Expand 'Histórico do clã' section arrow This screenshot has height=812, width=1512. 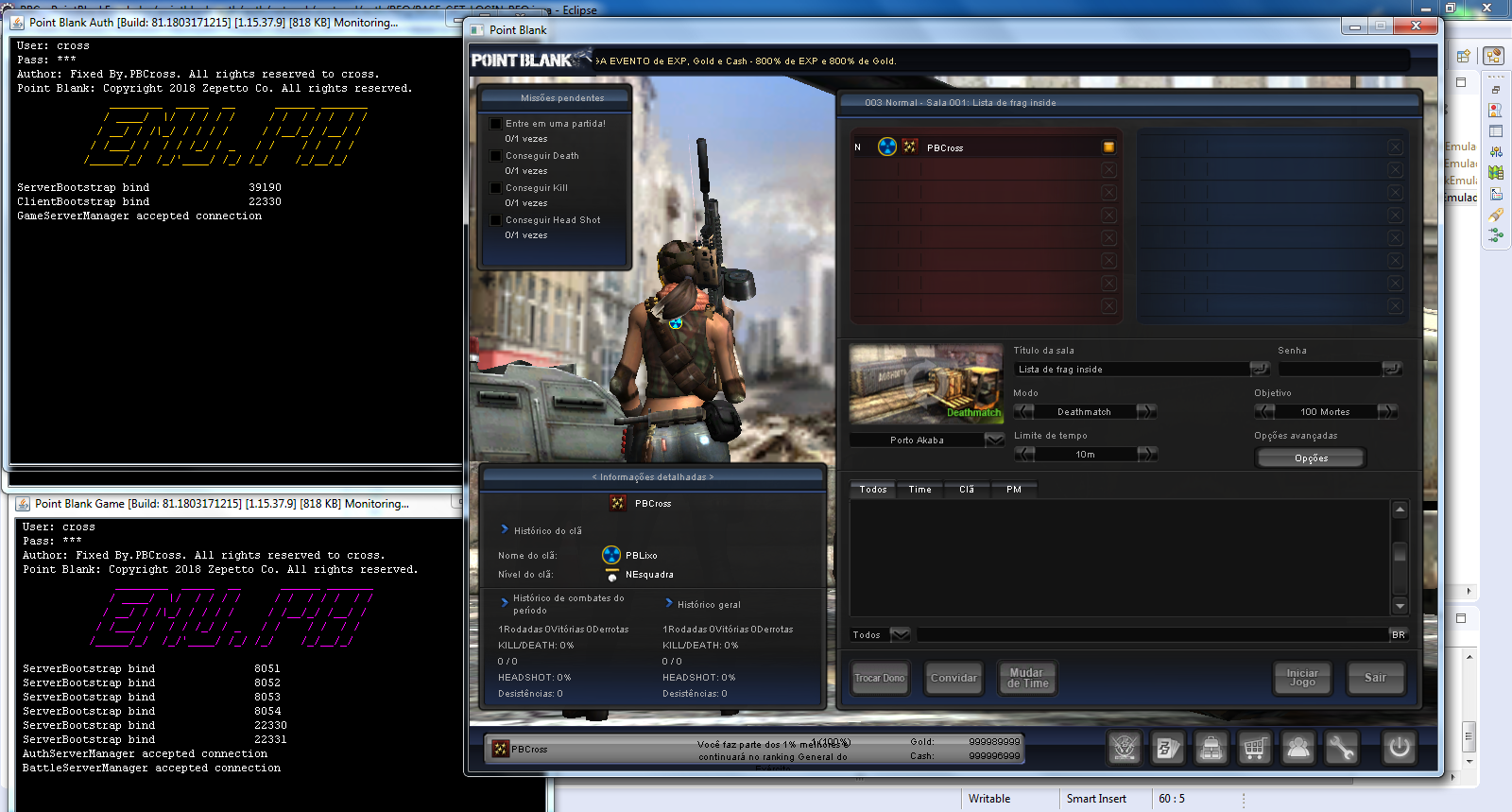505,529
